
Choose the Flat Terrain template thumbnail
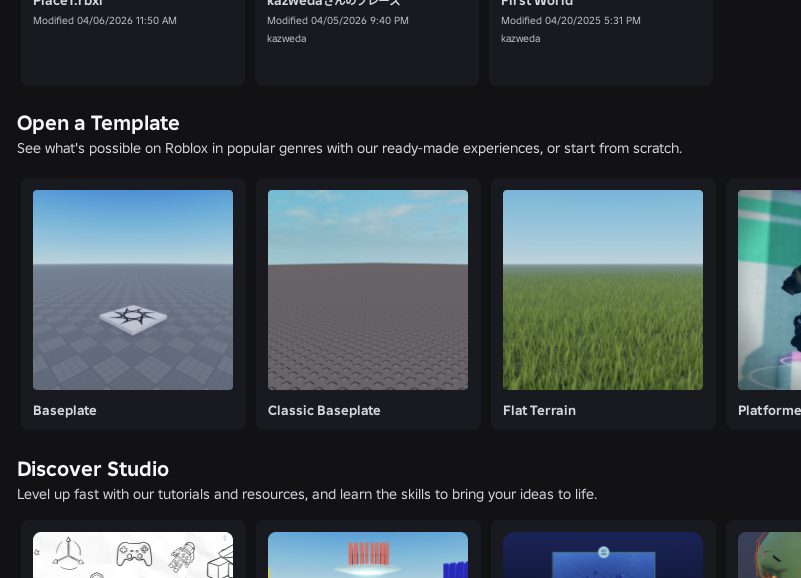603,289
